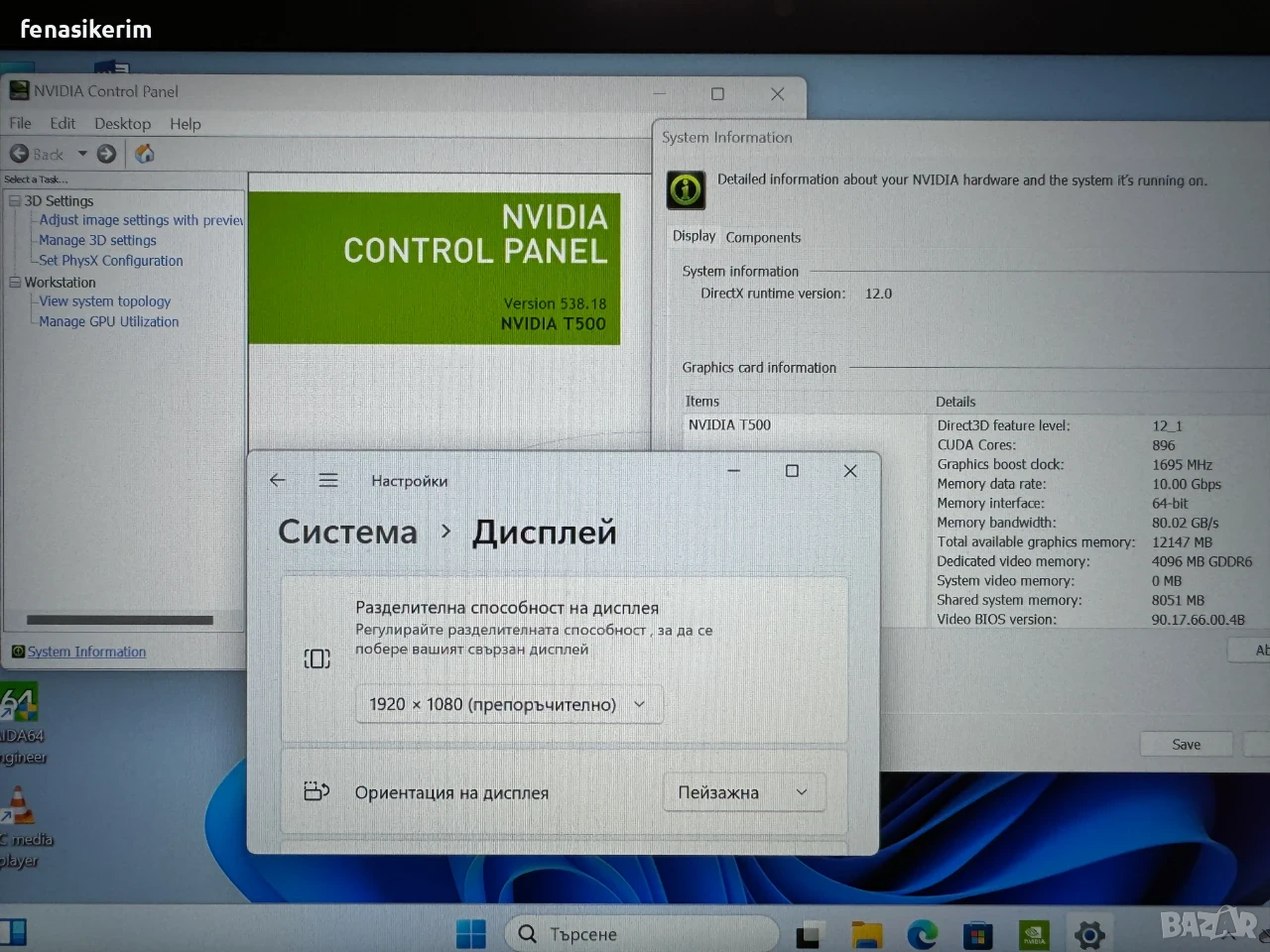Switch to the Components tab
1270x952 pixels.
[x=763, y=237]
